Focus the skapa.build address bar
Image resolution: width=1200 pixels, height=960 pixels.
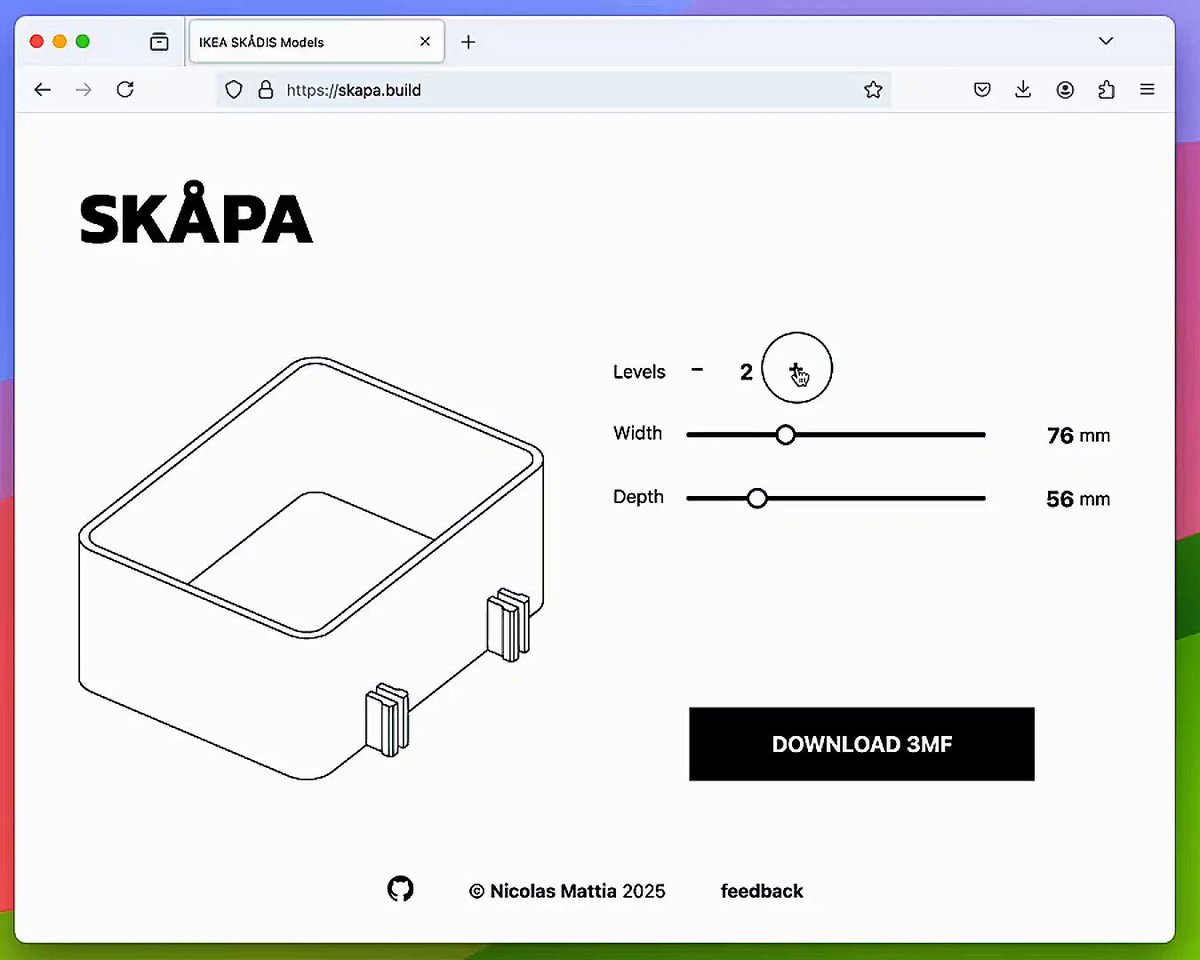[x=553, y=90]
